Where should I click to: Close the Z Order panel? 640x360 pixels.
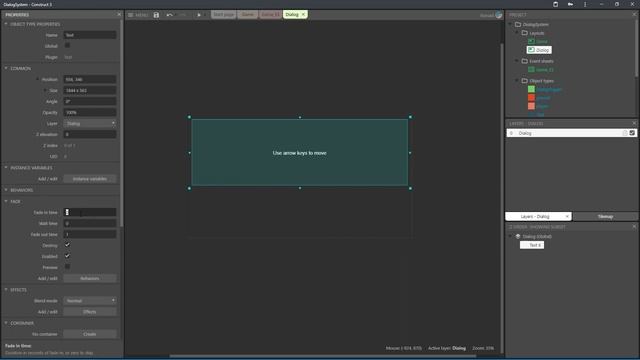(634, 226)
